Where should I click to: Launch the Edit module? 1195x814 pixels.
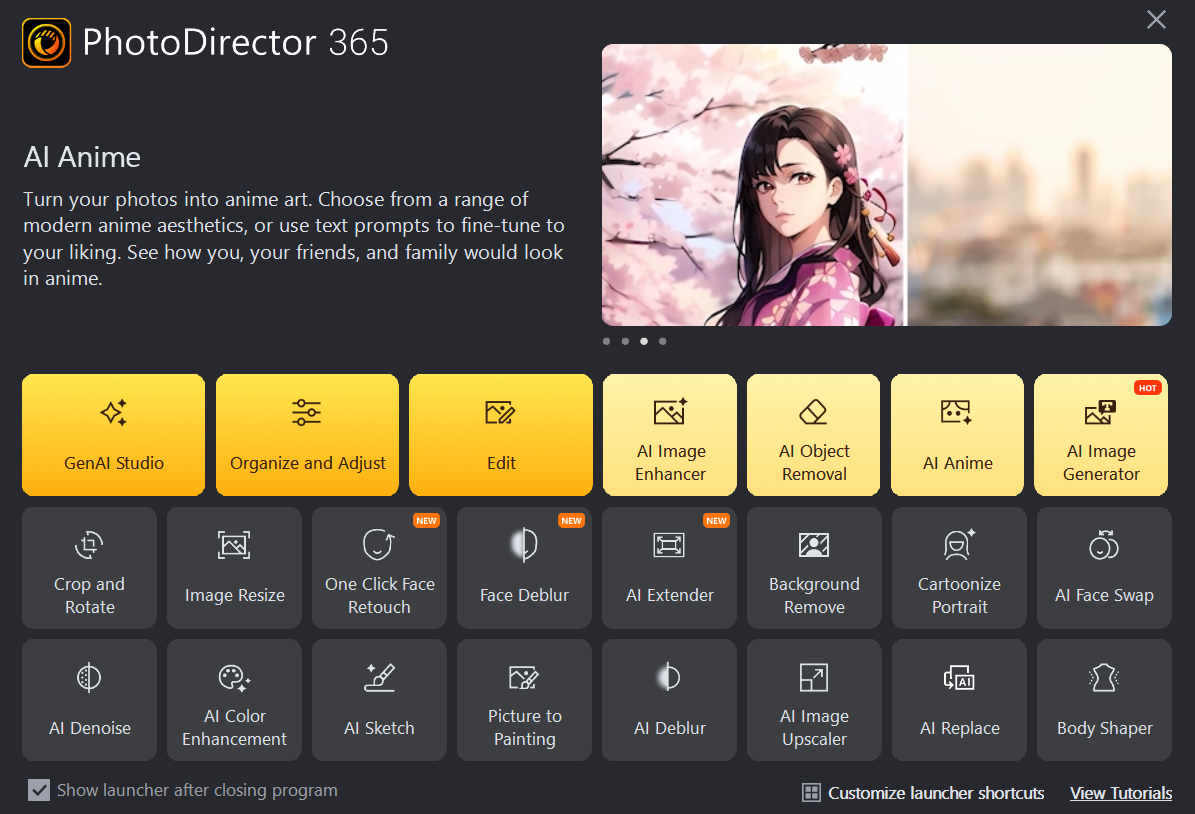point(500,435)
